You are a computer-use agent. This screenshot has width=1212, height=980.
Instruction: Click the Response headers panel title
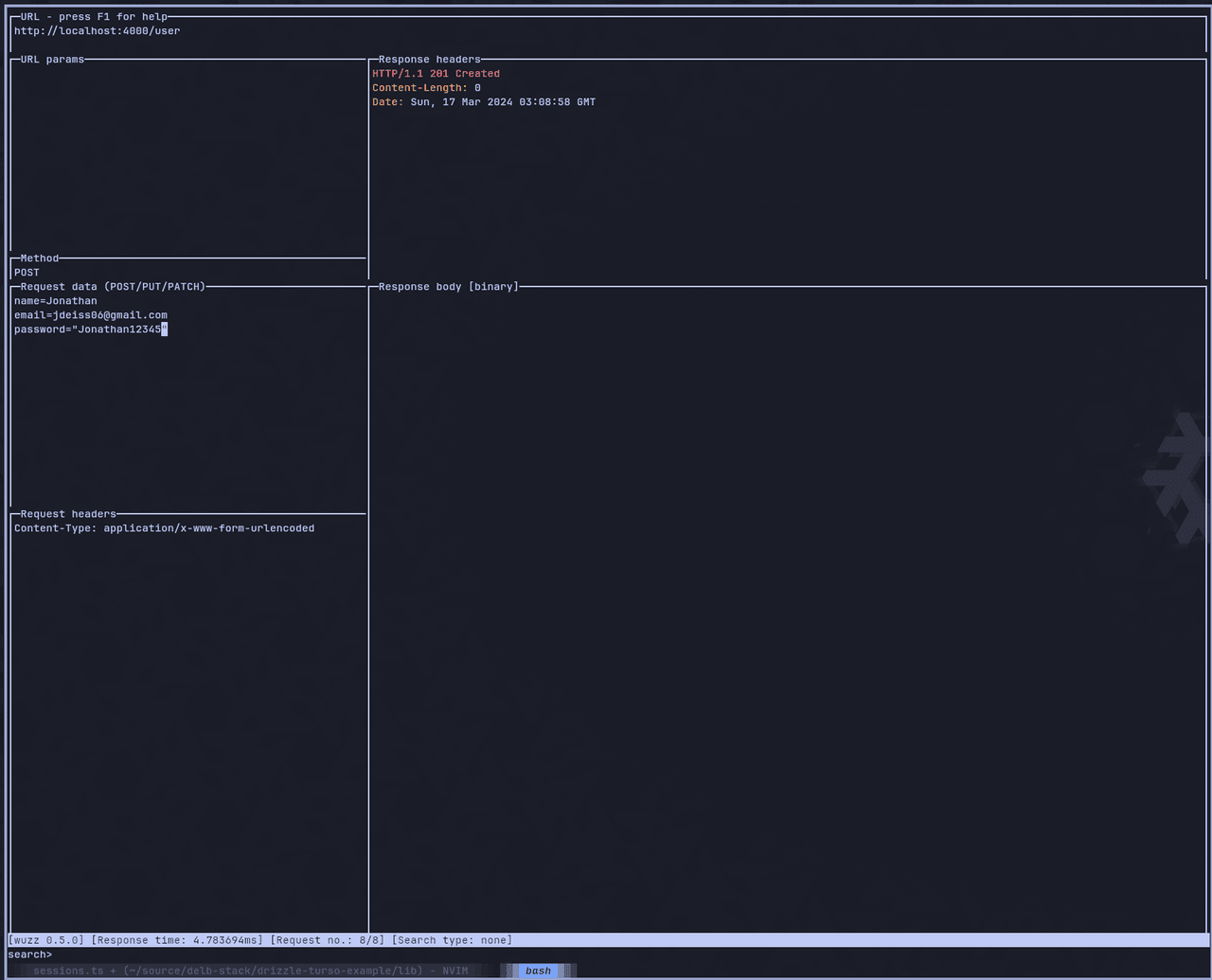(429, 60)
